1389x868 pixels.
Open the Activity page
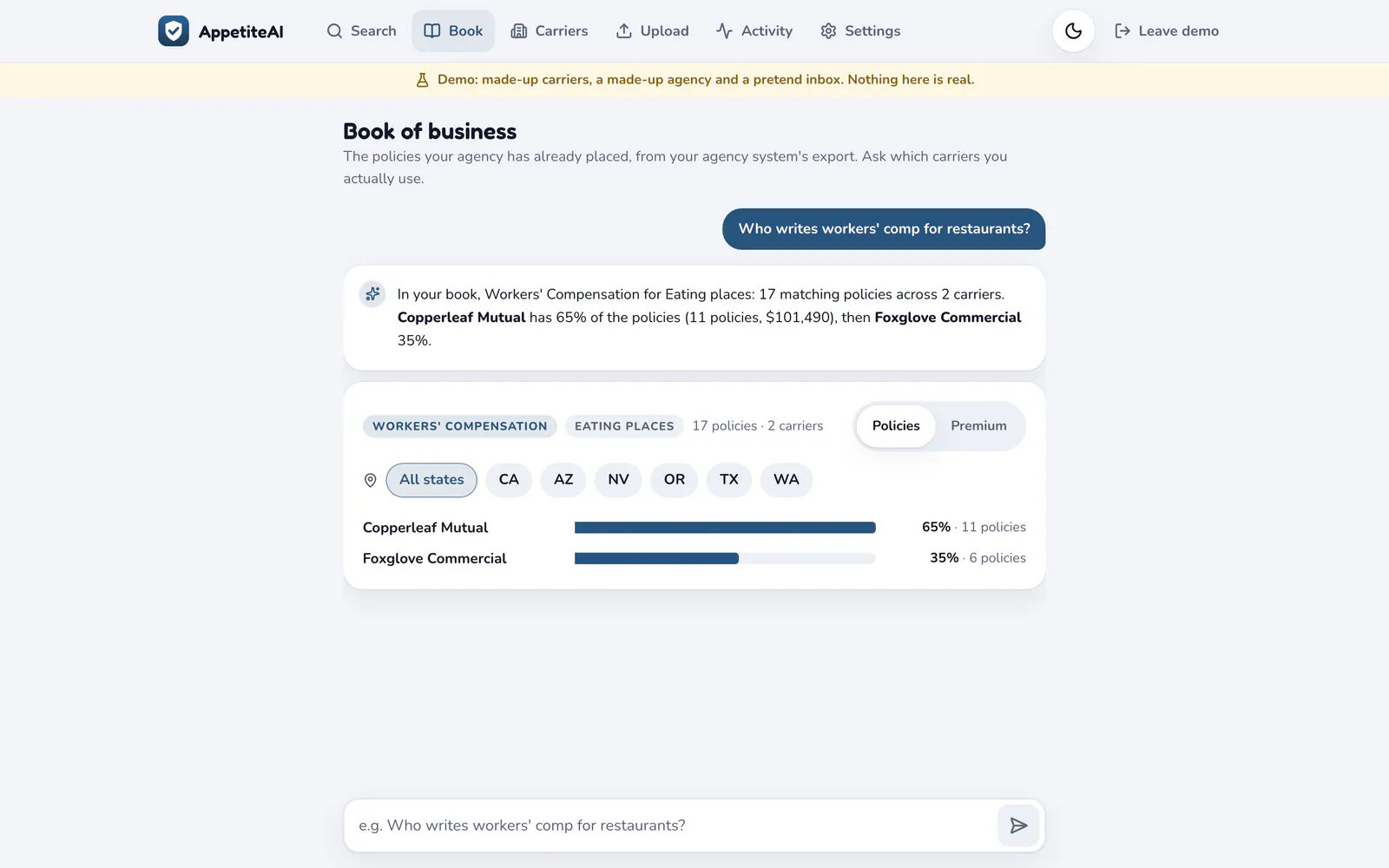pyautogui.click(x=754, y=31)
